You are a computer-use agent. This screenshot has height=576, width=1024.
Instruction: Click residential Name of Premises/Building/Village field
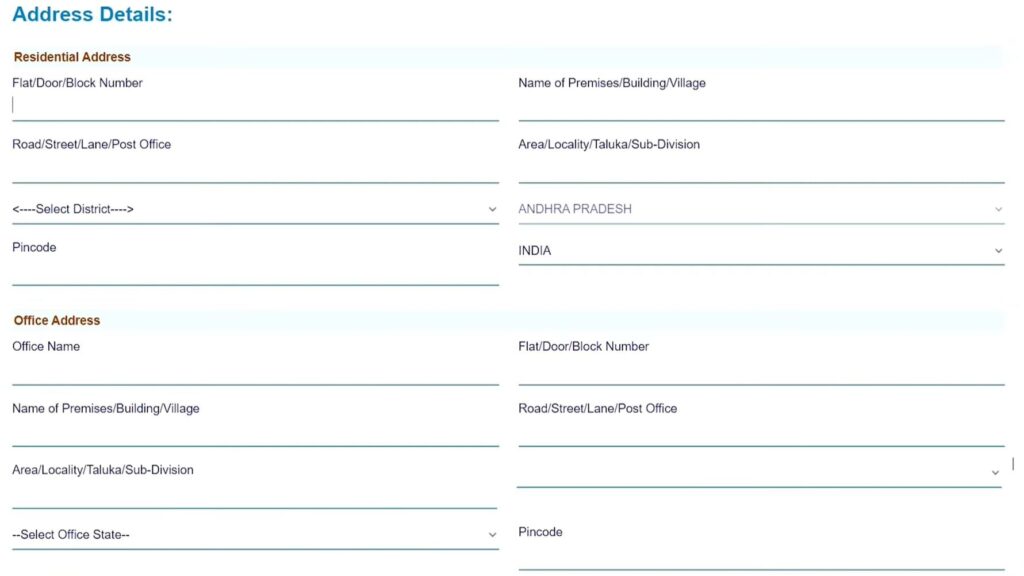pos(760,106)
